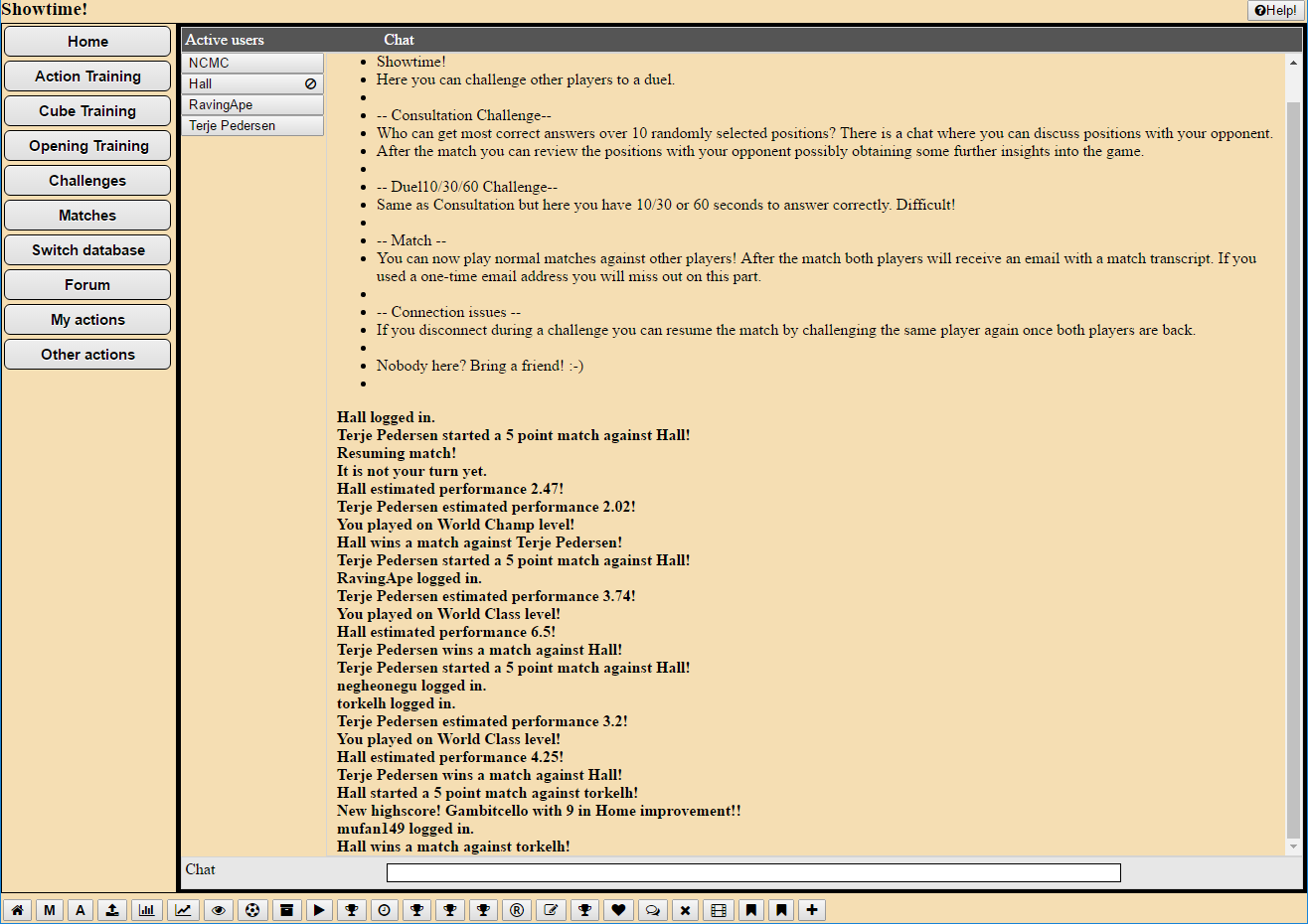1308x924 pixels.
Task: Open Other actions
Action: (87, 355)
